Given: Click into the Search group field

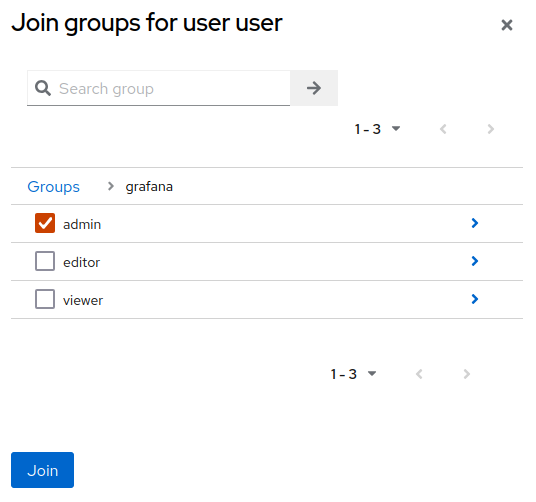Looking at the screenshot, I should click(159, 88).
